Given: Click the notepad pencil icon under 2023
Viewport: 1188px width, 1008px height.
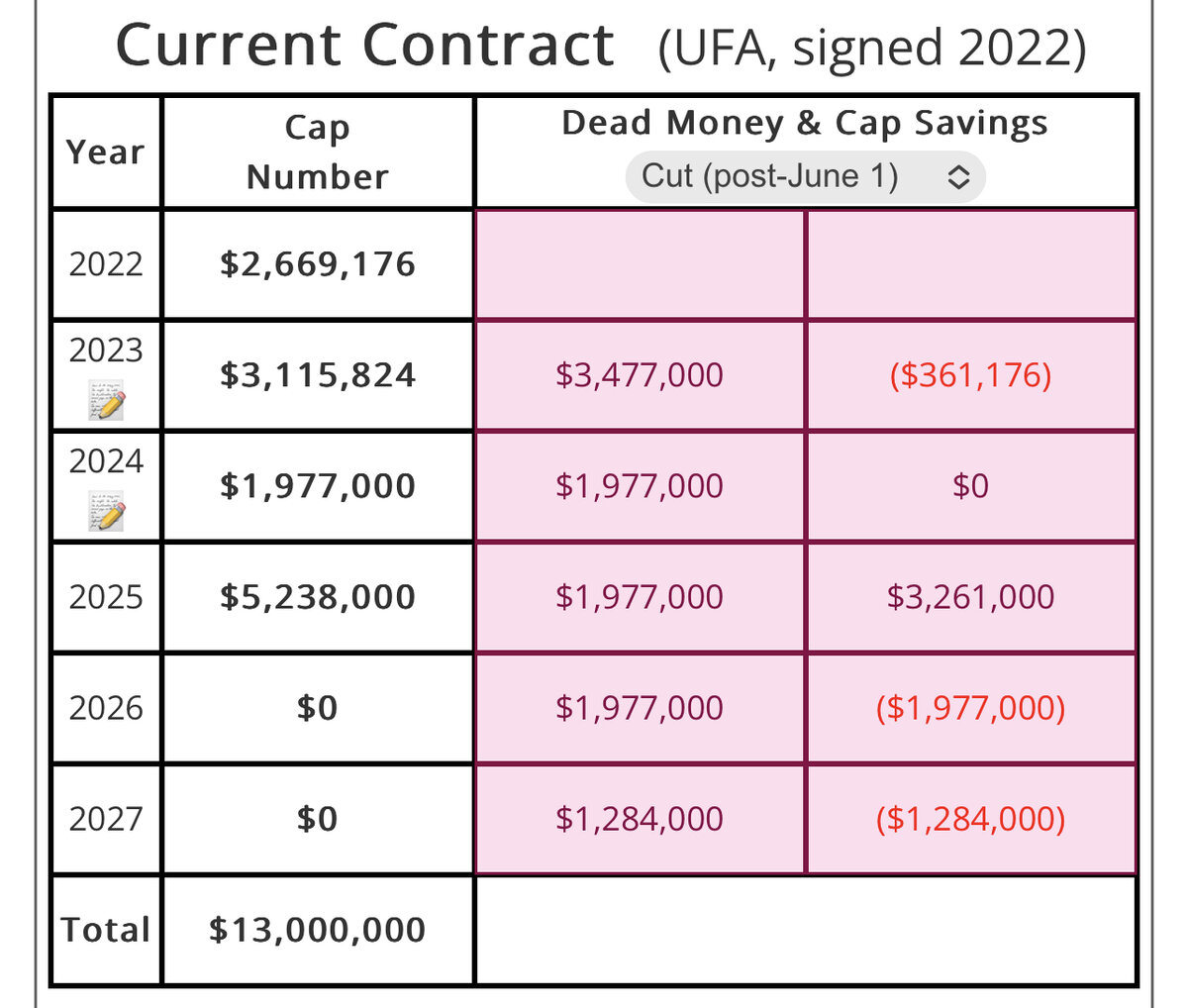Looking at the screenshot, I should click(106, 402).
